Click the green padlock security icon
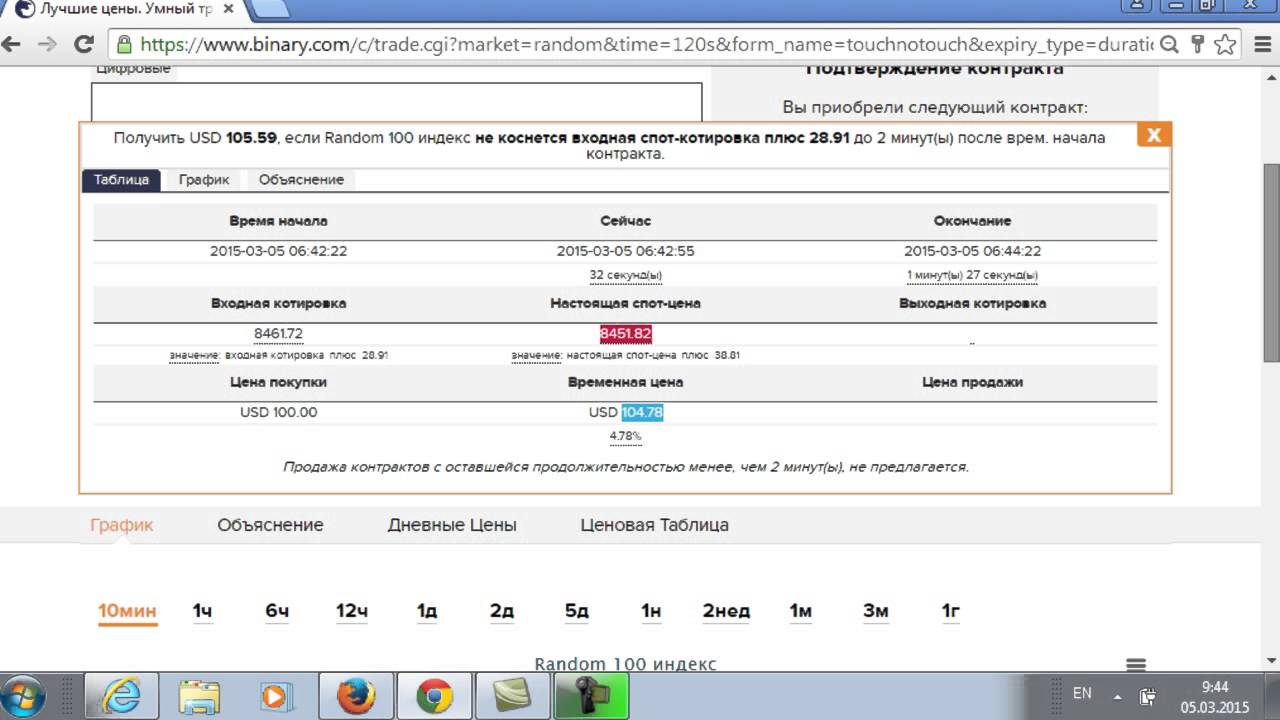 coord(124,44)
